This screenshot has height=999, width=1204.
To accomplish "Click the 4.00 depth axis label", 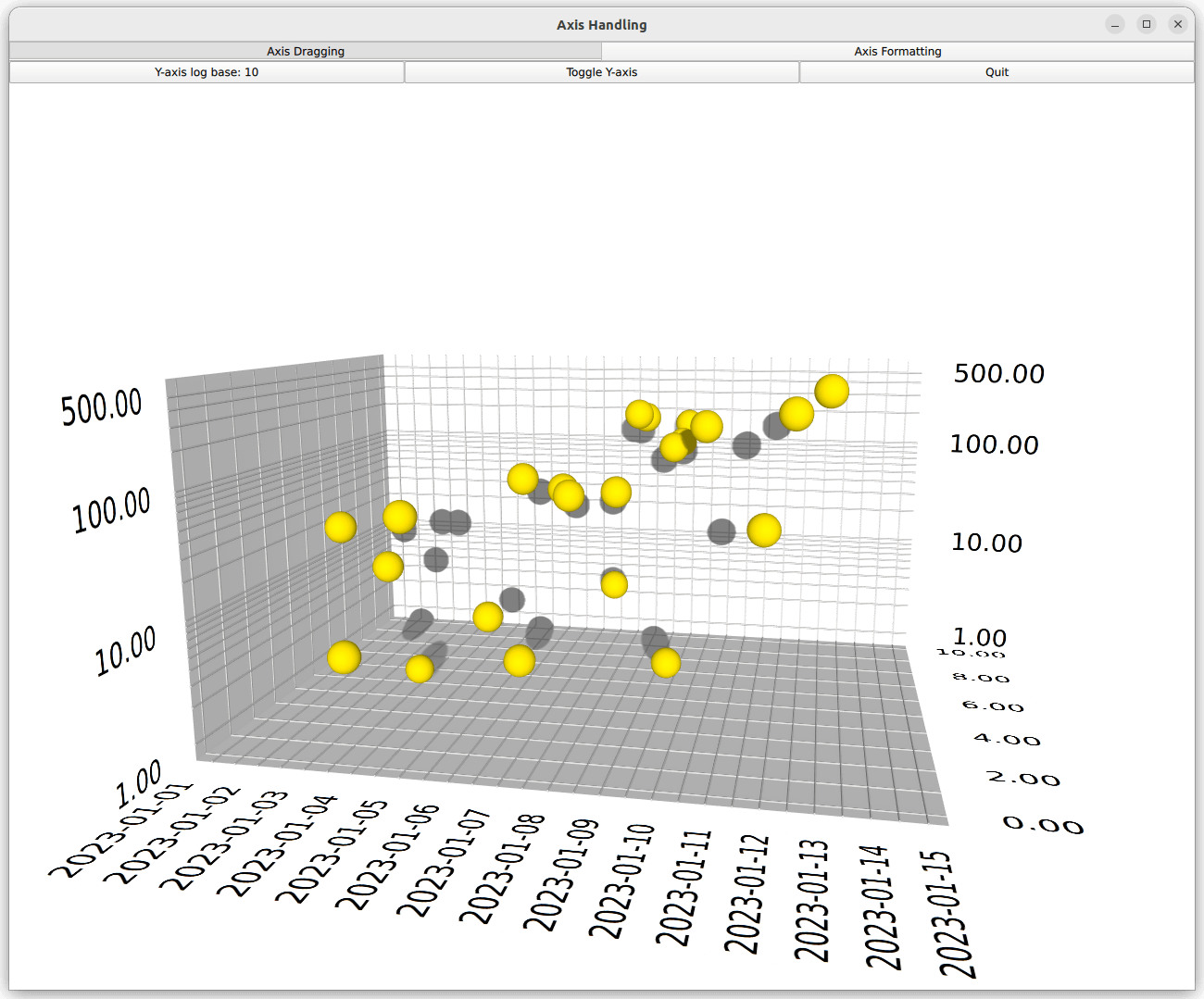I will coord(1007,739).
